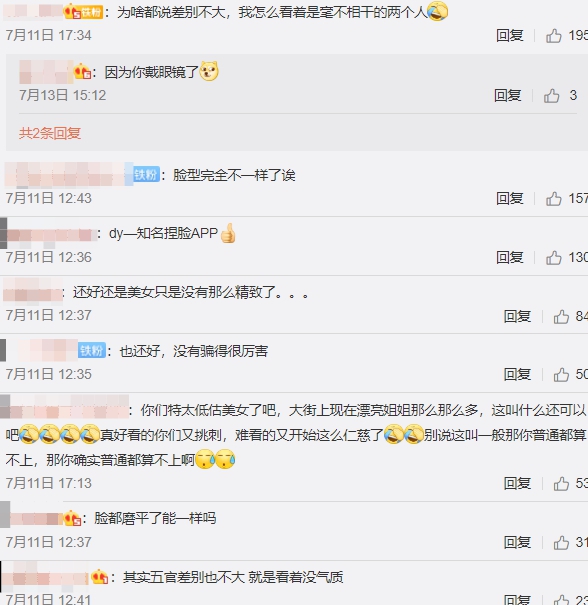Click the 铁粉 badge beside '也还好，没有骗得很厉害'
The image size is (588, 605).
click(92, 350)
